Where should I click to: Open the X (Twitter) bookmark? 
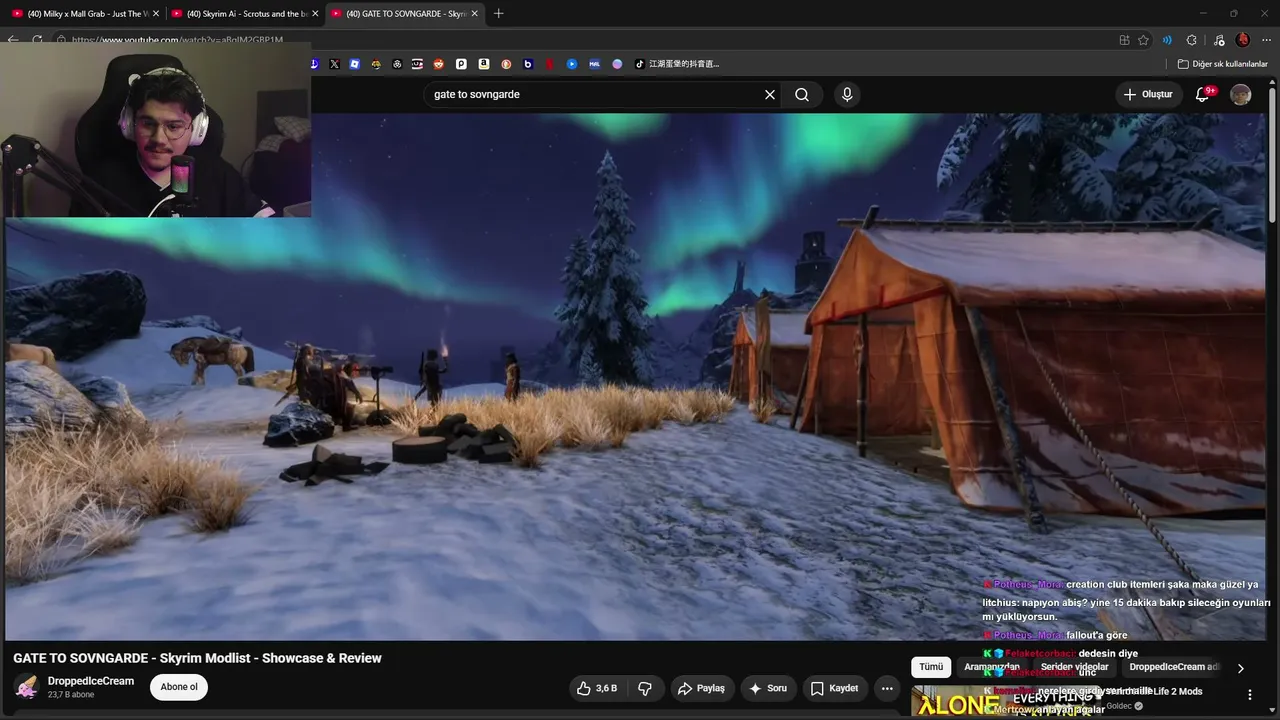334,64
